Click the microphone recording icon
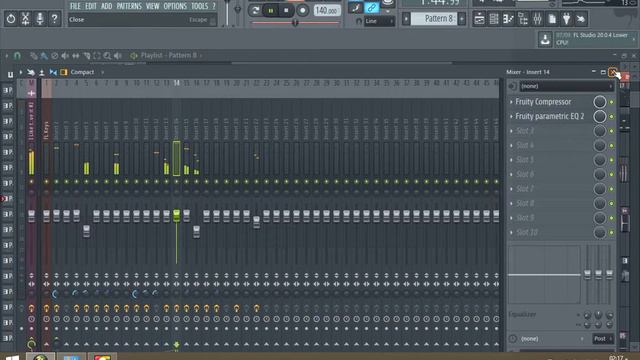This screenshot has width=640, height=360. point(40,19)
